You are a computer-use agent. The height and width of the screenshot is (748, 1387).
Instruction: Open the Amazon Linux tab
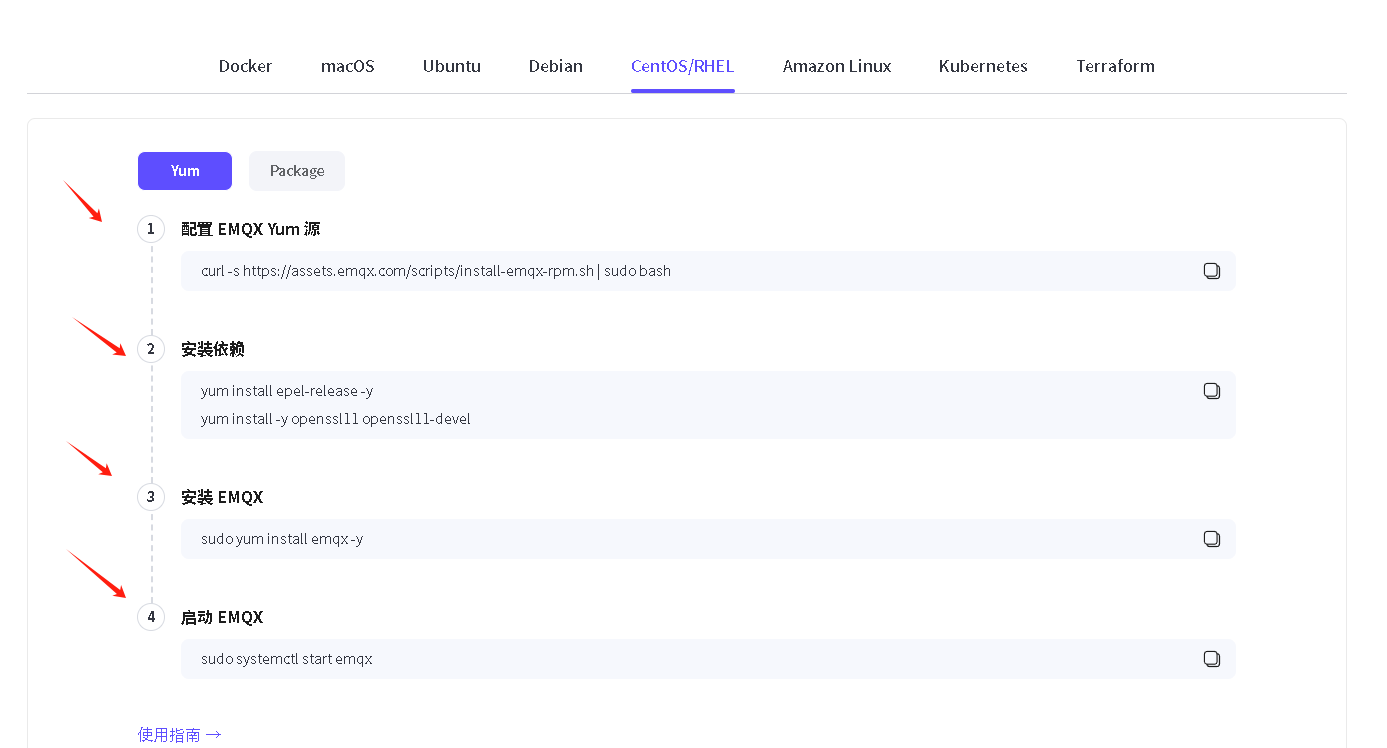836,66
